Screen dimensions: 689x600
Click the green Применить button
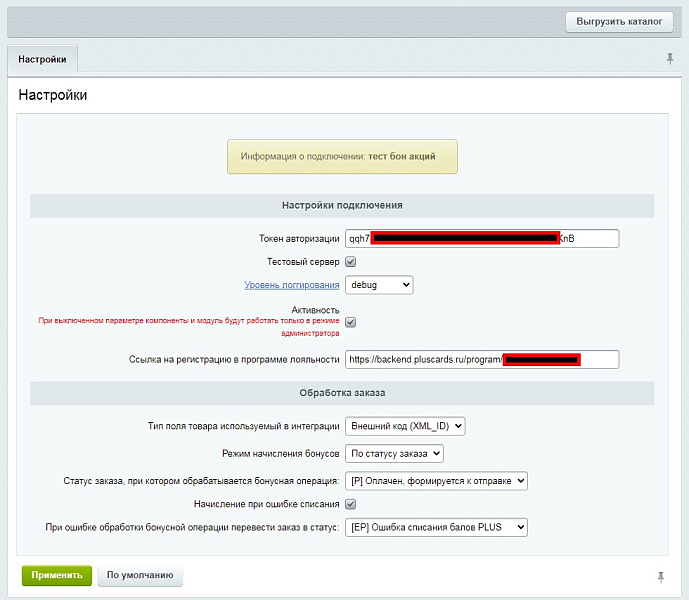pos(57,576)
